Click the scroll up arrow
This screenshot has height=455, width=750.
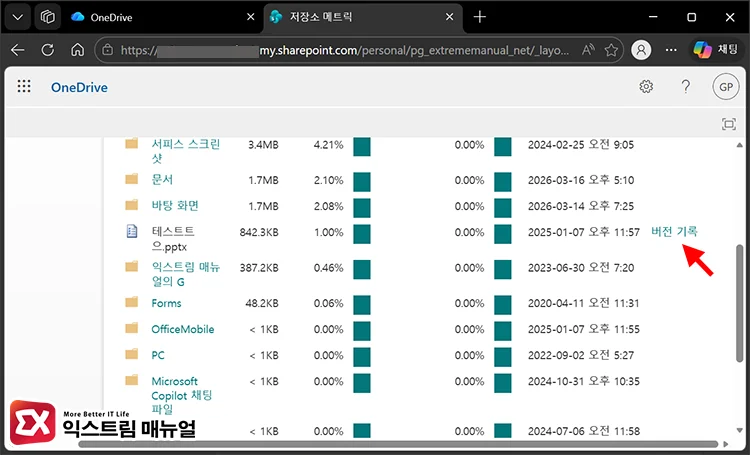click(739, 144)
